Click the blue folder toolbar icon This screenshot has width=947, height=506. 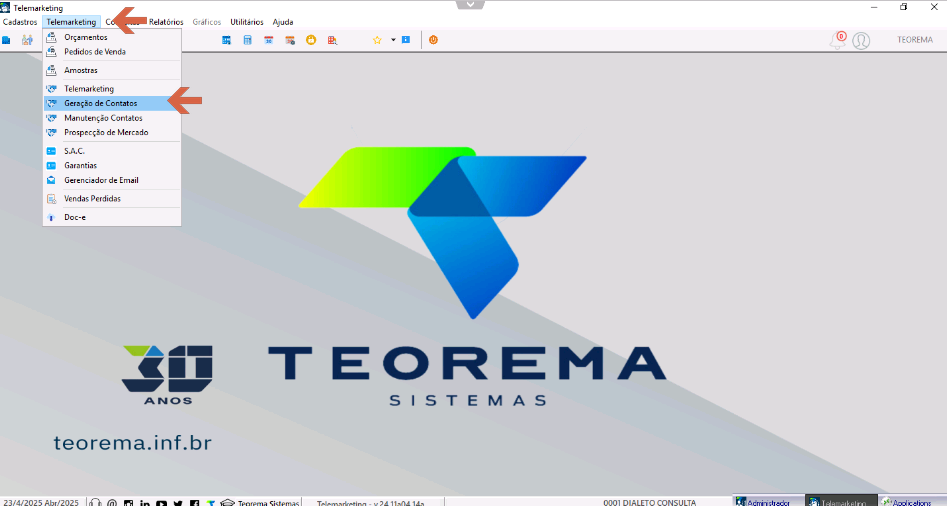point(6,40)
